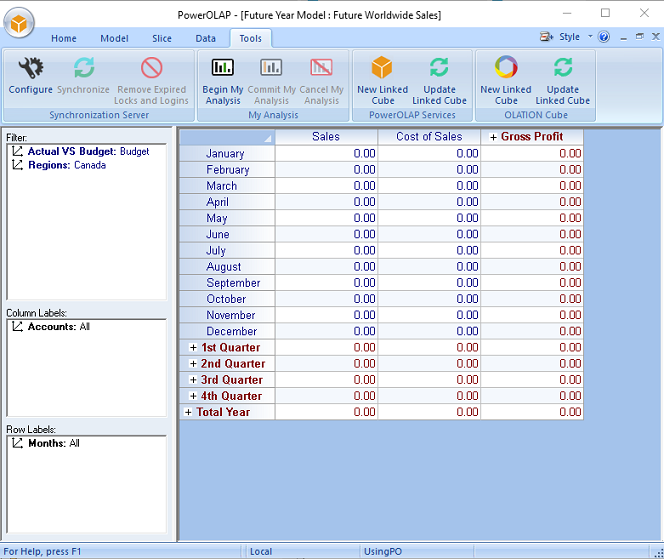Image resolution: width=664 pixels, height=559 pixels.
Task: Click the Budget filter value
Action: click(x=134, y=151)
